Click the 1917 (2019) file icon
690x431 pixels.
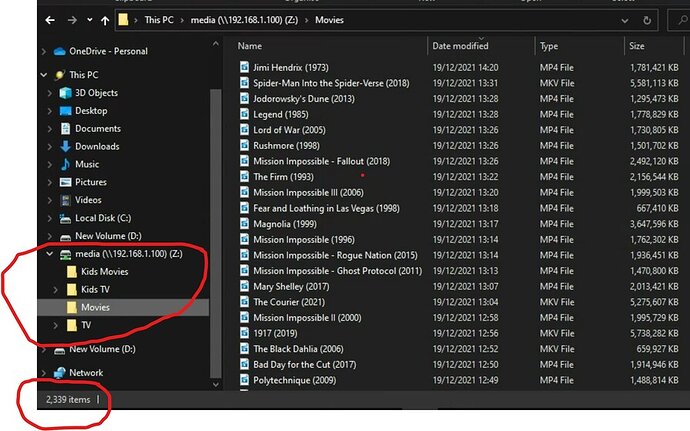[x=244, y=333]
